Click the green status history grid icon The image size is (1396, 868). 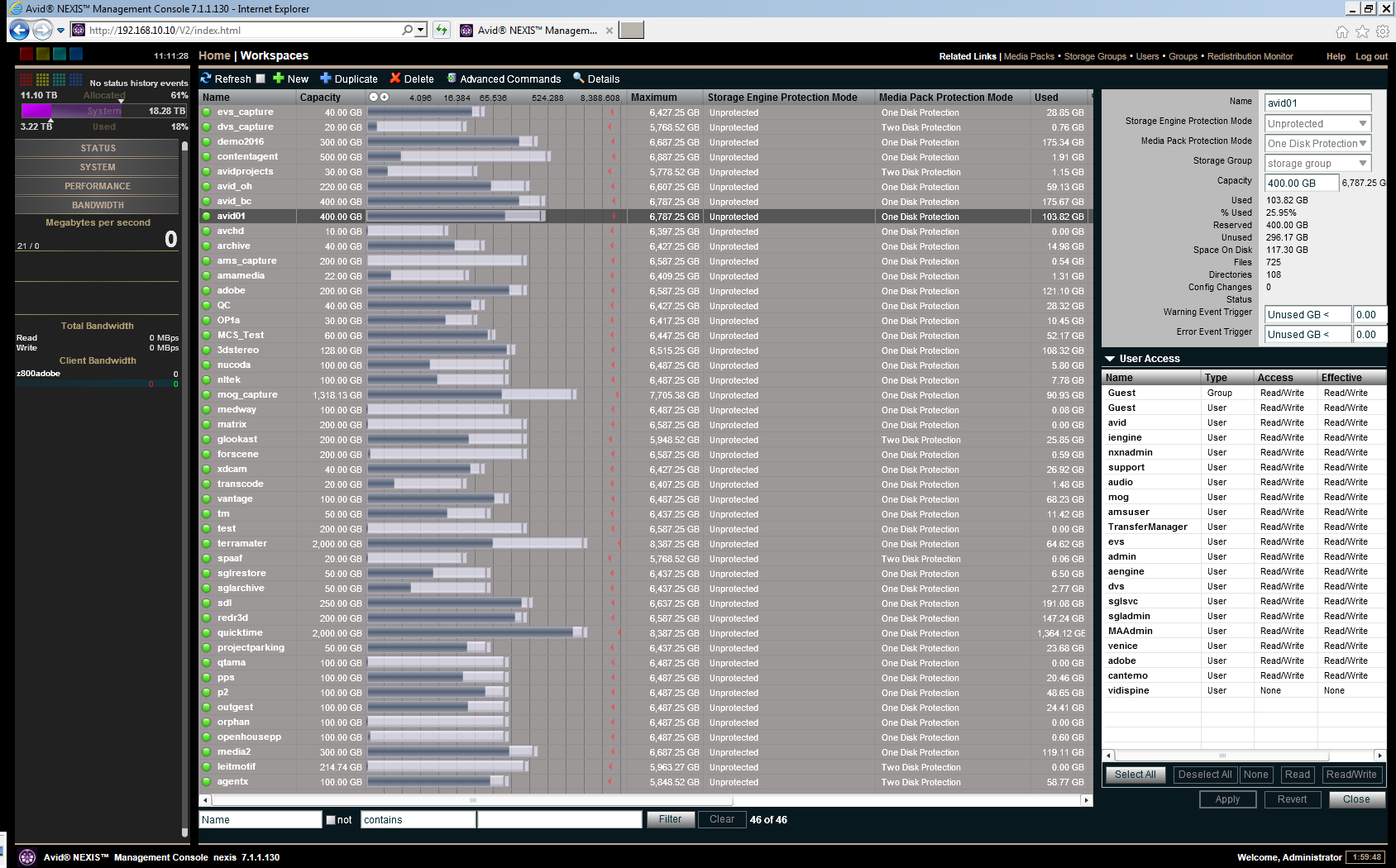pos(60,80)
